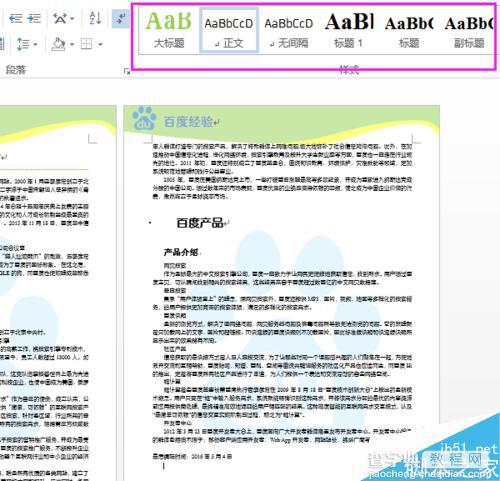Click the decrease indent icon

pyautogui.click(x=15, y=18)
